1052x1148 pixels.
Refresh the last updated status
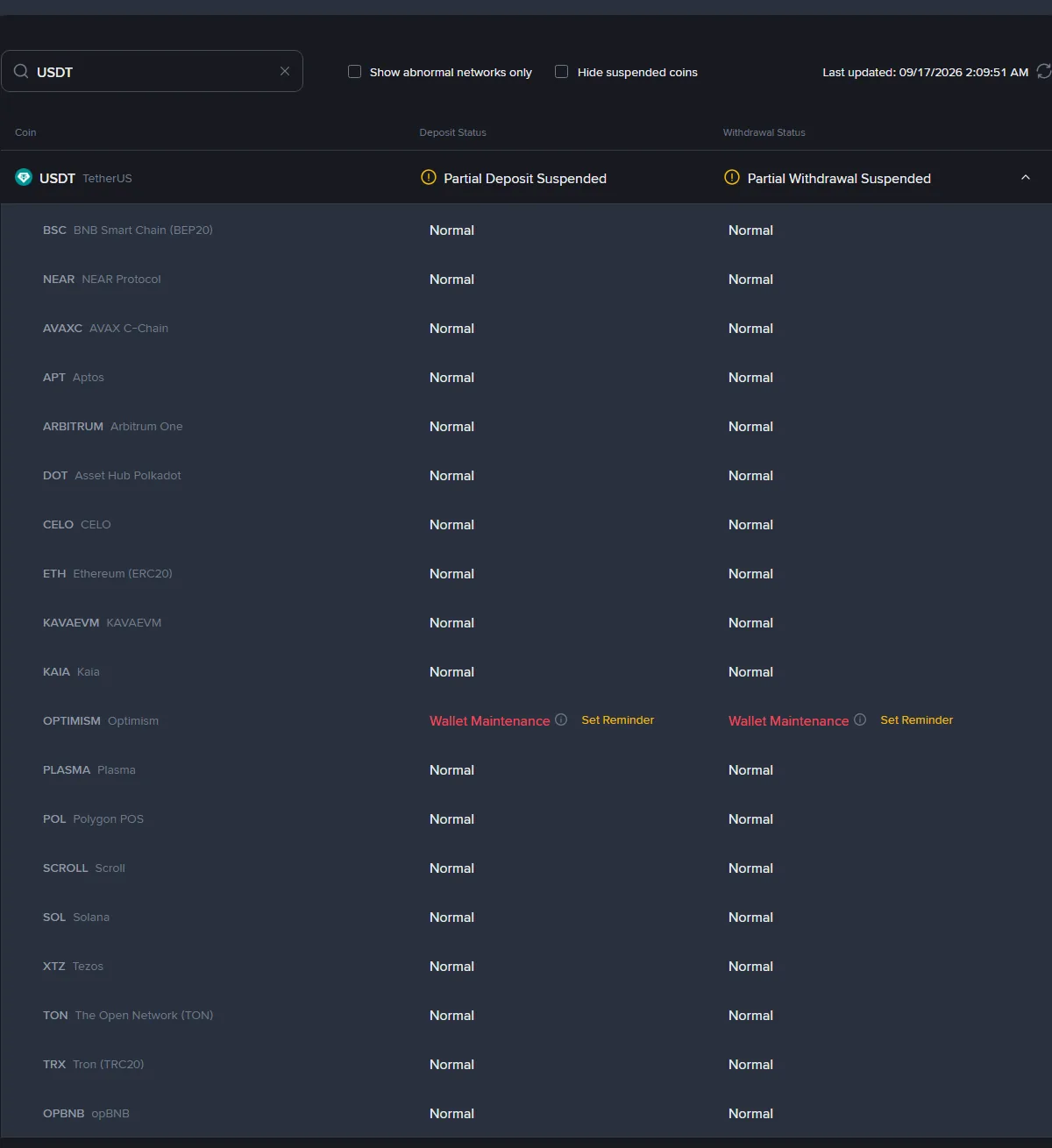[x=1043, y=71]
